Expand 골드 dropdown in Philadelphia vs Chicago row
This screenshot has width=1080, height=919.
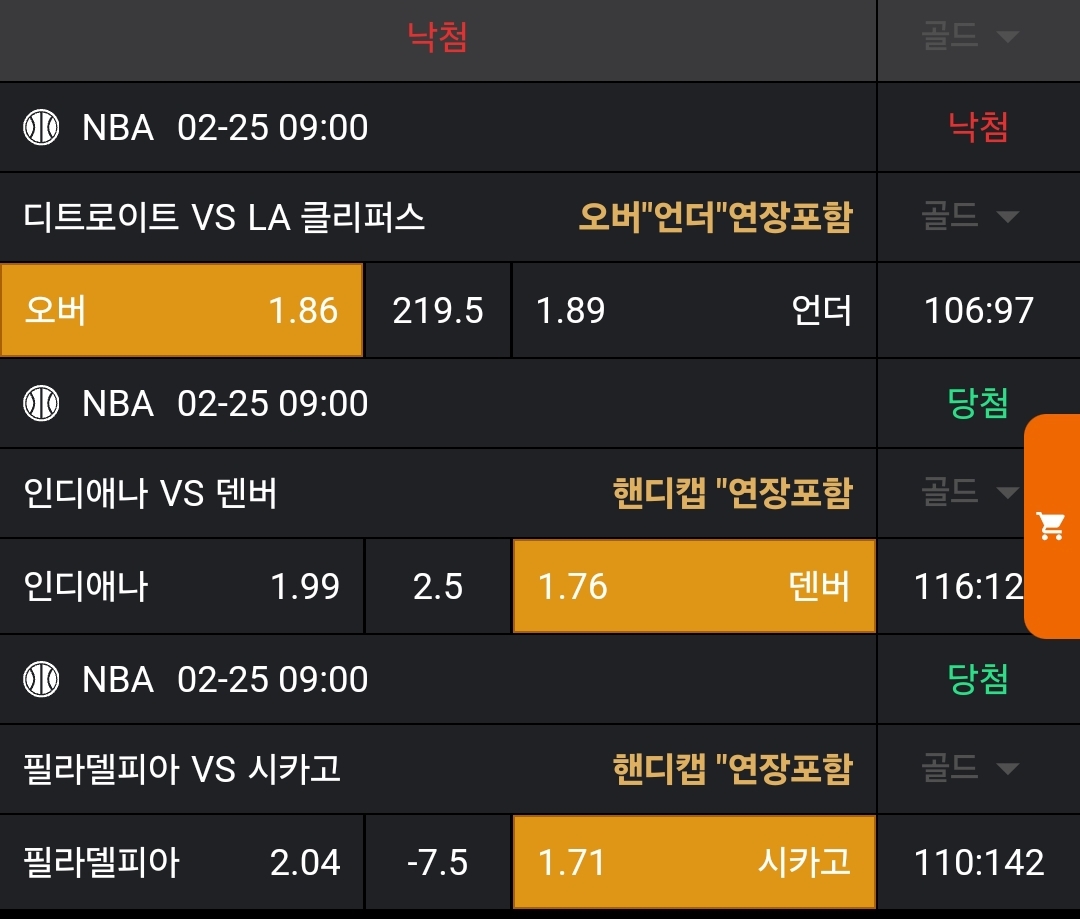click(970, 768)
